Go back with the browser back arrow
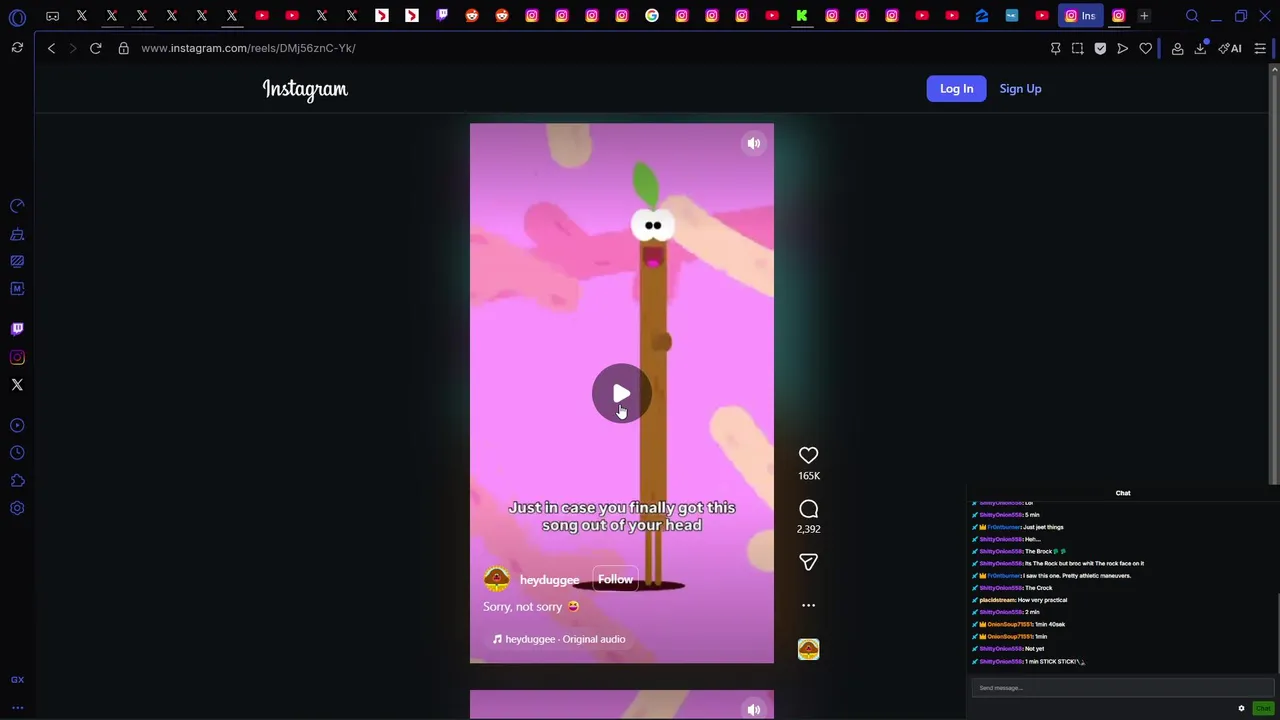Image resolution: width=1280 pixels, height=720 pixels. click(51, 48)
